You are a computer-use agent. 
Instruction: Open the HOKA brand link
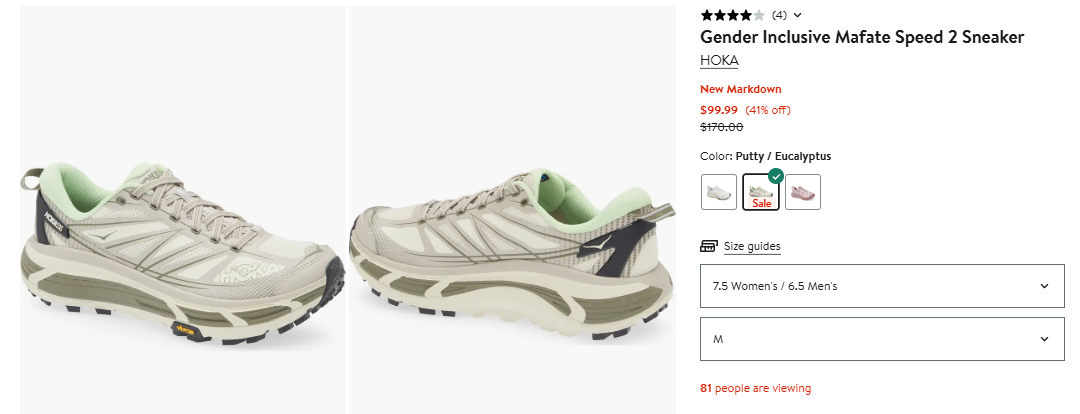tap(719, 61)
